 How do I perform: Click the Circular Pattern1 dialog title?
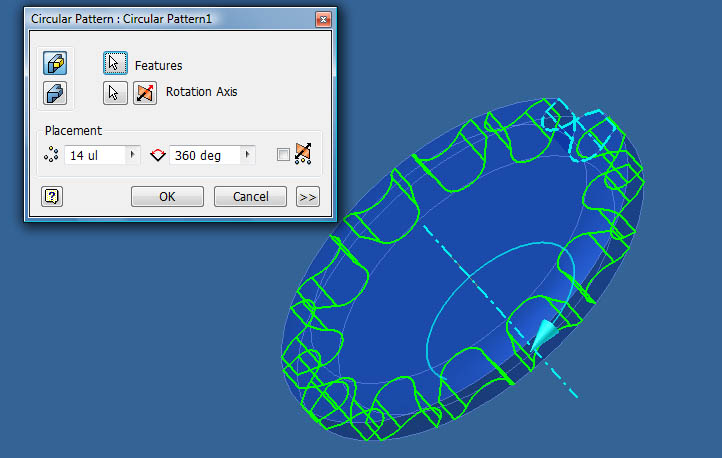coord(122,19)
